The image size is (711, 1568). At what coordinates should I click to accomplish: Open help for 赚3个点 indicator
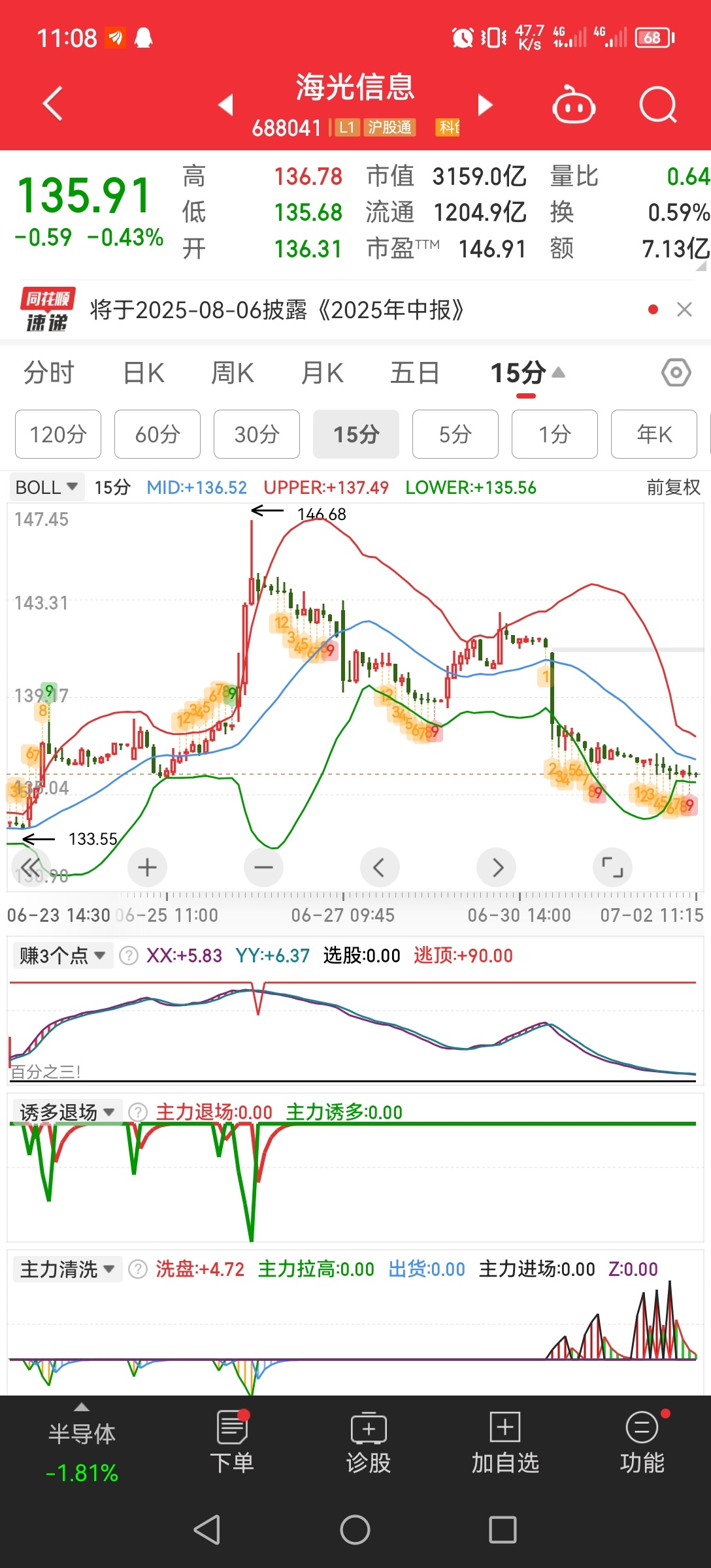(x=129, y=956)
